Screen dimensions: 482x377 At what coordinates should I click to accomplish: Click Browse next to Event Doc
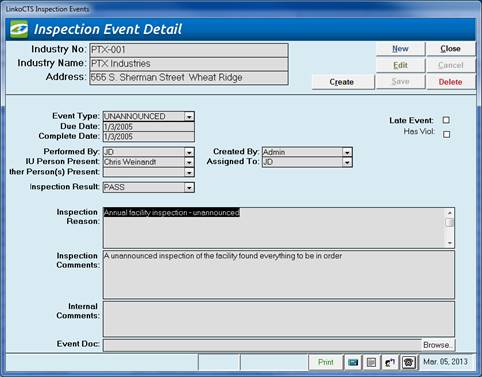pyautogui.click(x=438, y=345)
